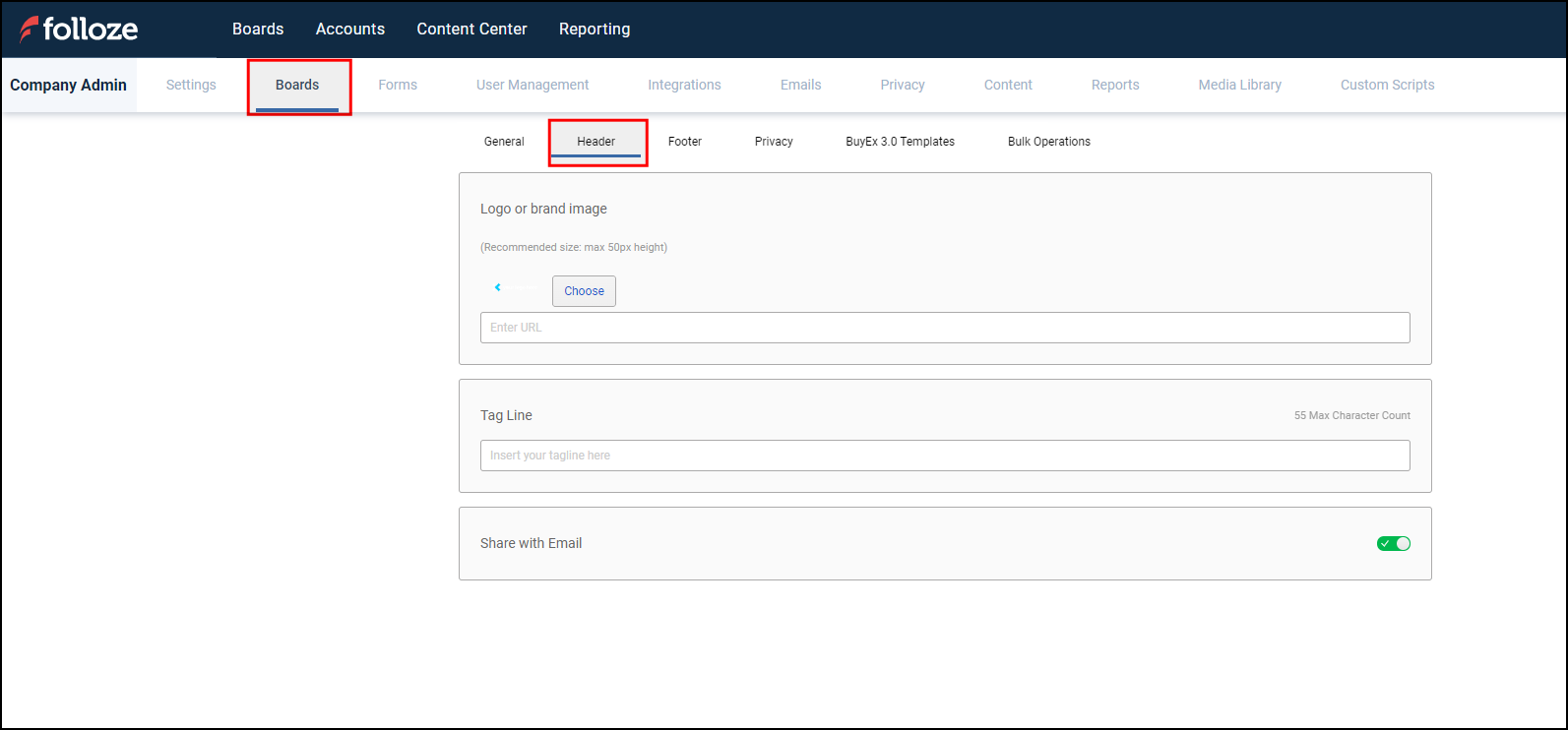Screen dimensions: 1568x730
Task: Select the Bulk Operations sub-tab
Action: [1048, 142]
